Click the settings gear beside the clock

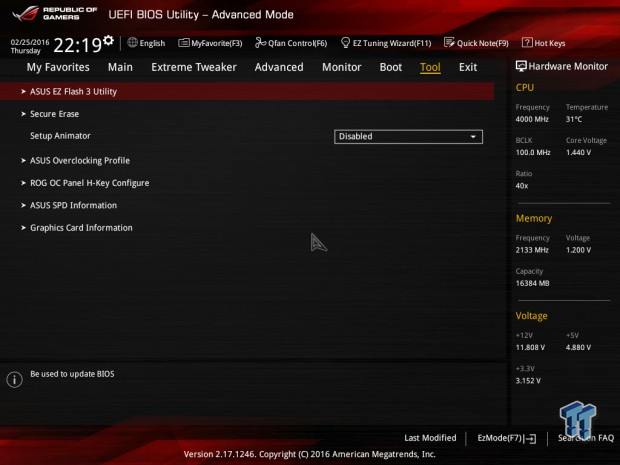(108, 40)
